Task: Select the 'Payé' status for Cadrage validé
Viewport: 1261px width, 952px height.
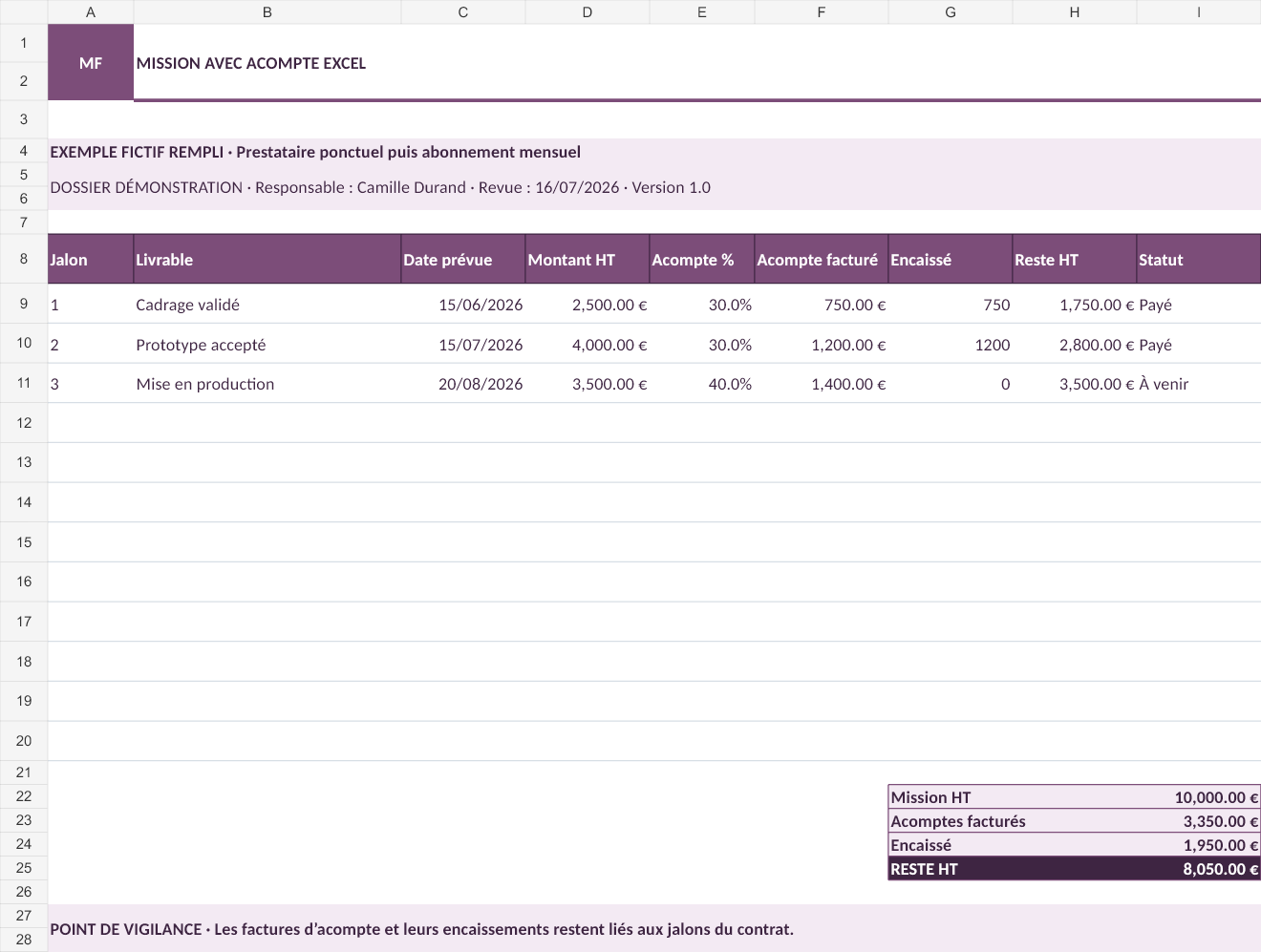Action: click(x=1199, y=305)
